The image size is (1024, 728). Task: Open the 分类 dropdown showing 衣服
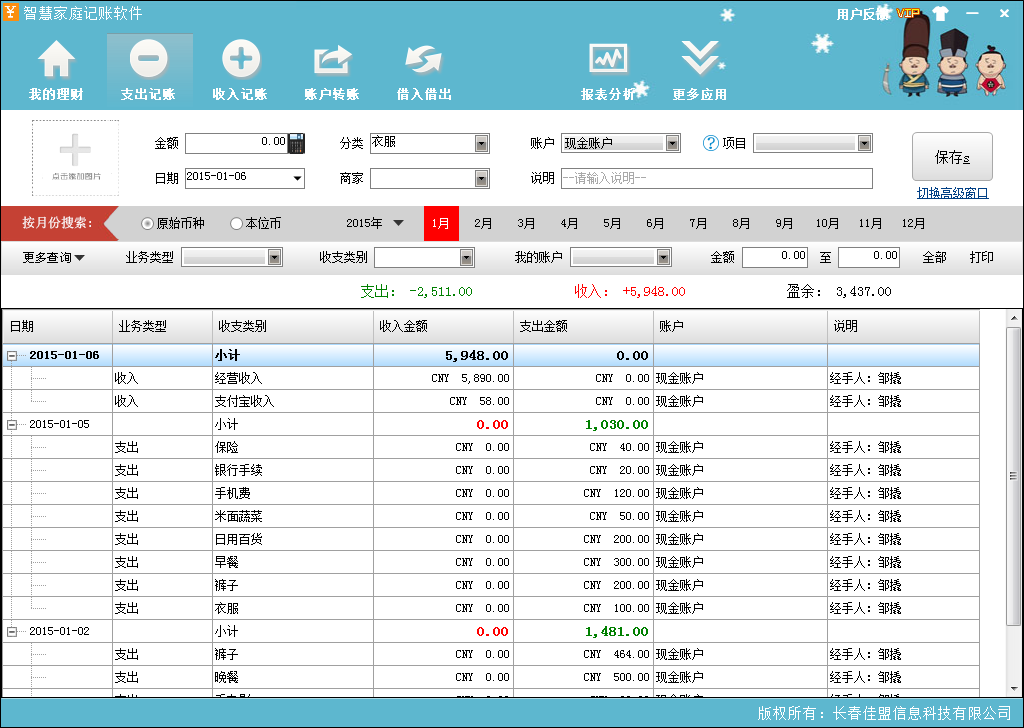481,144
